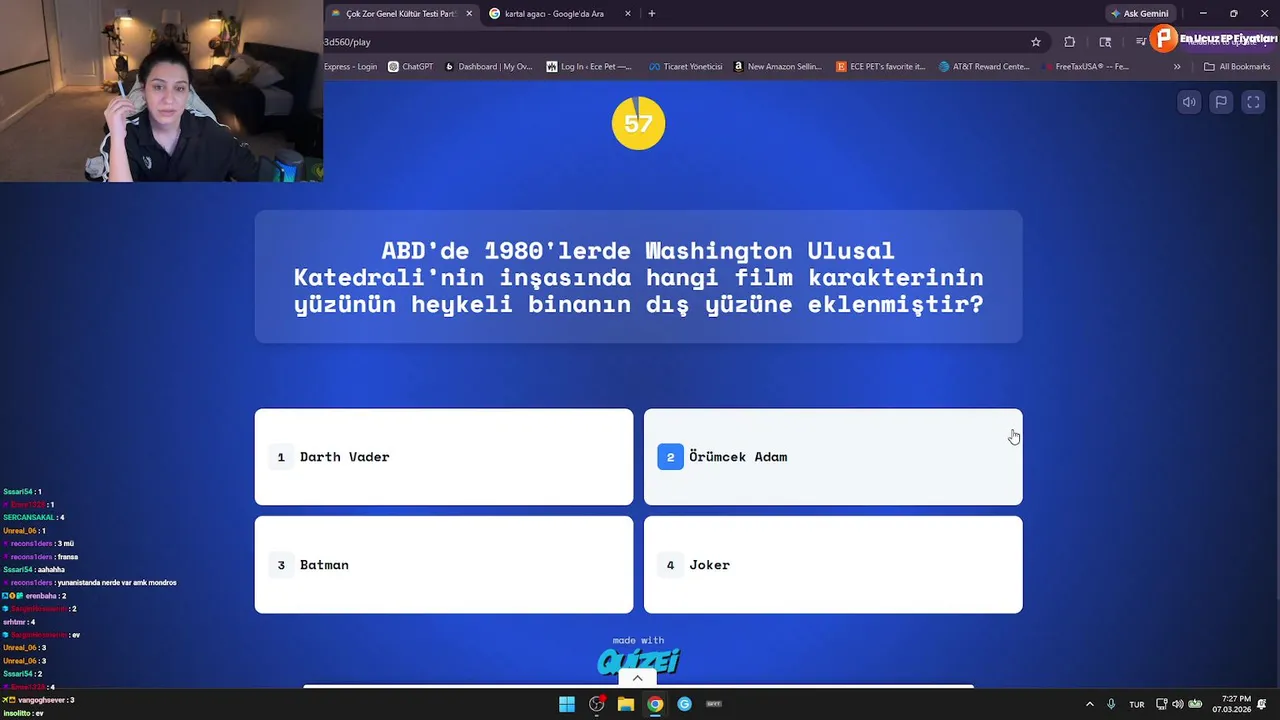1280x720 pixels.
Task: Open AT&T Reward Cente... bookmark
Action: pyautogui.click(x=984, y=67)
